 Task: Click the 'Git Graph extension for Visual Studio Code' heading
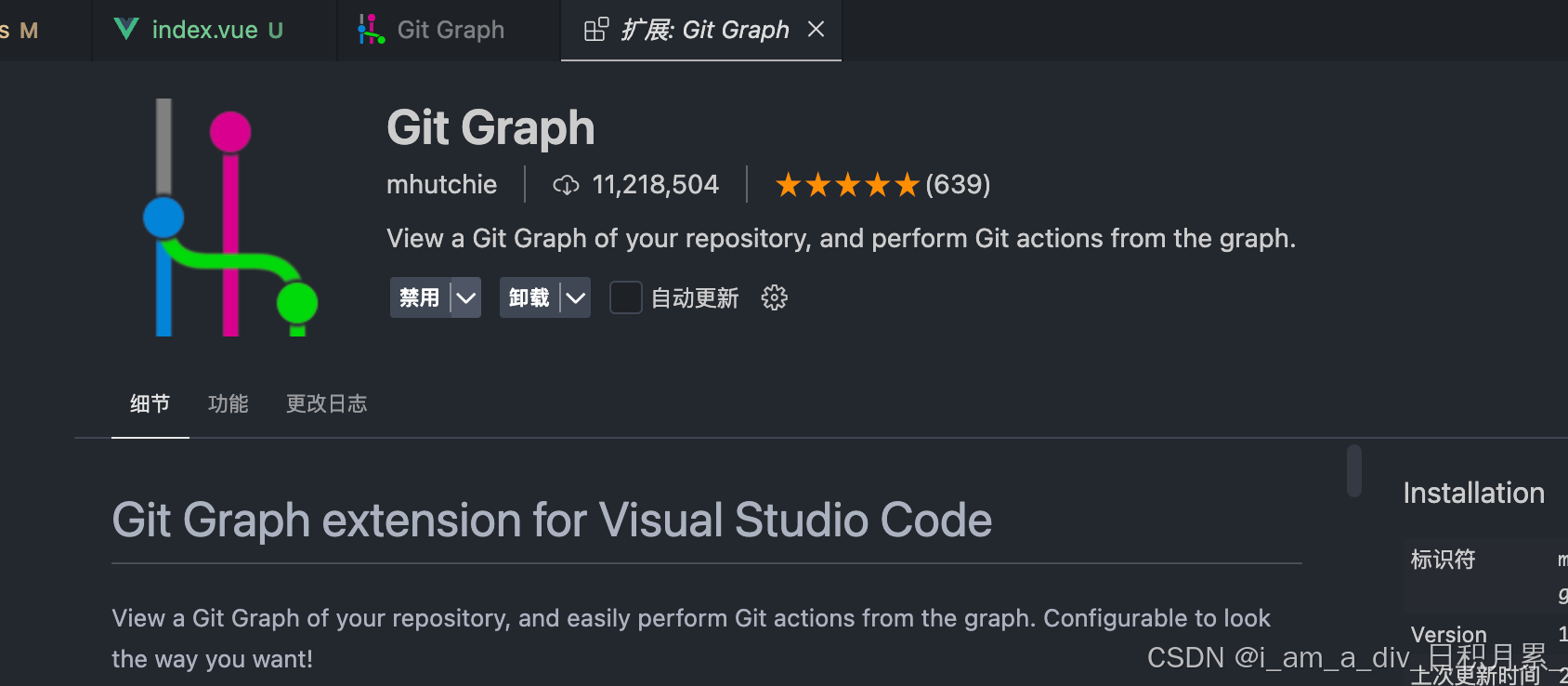552,520
